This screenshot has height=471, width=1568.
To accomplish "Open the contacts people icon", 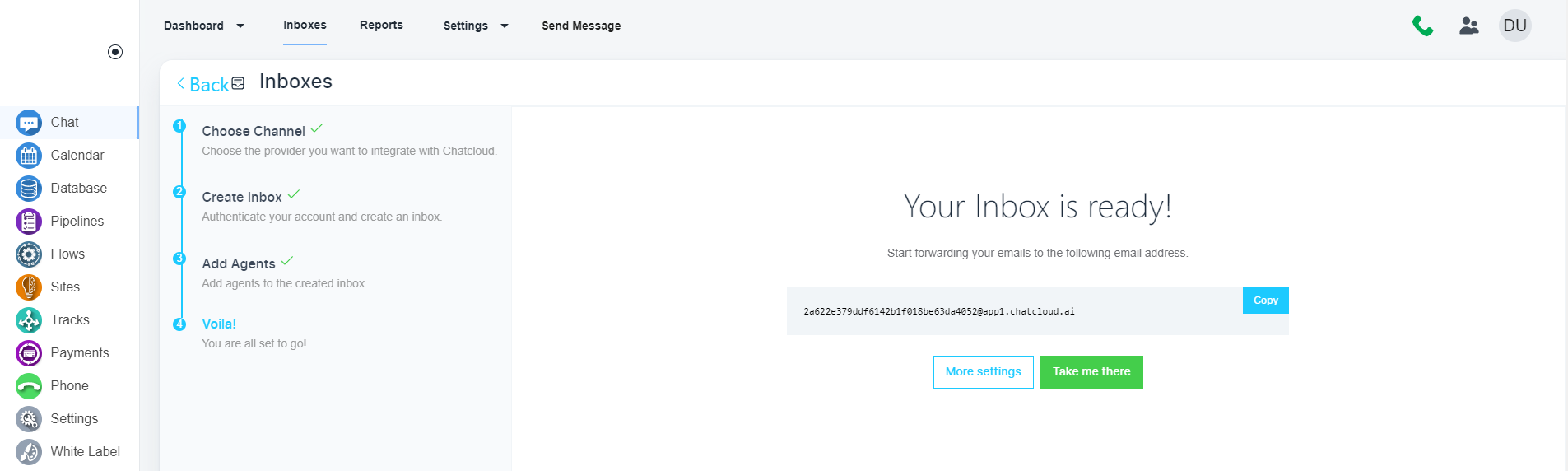I will pyautogui.click(x=1469, y=26).
